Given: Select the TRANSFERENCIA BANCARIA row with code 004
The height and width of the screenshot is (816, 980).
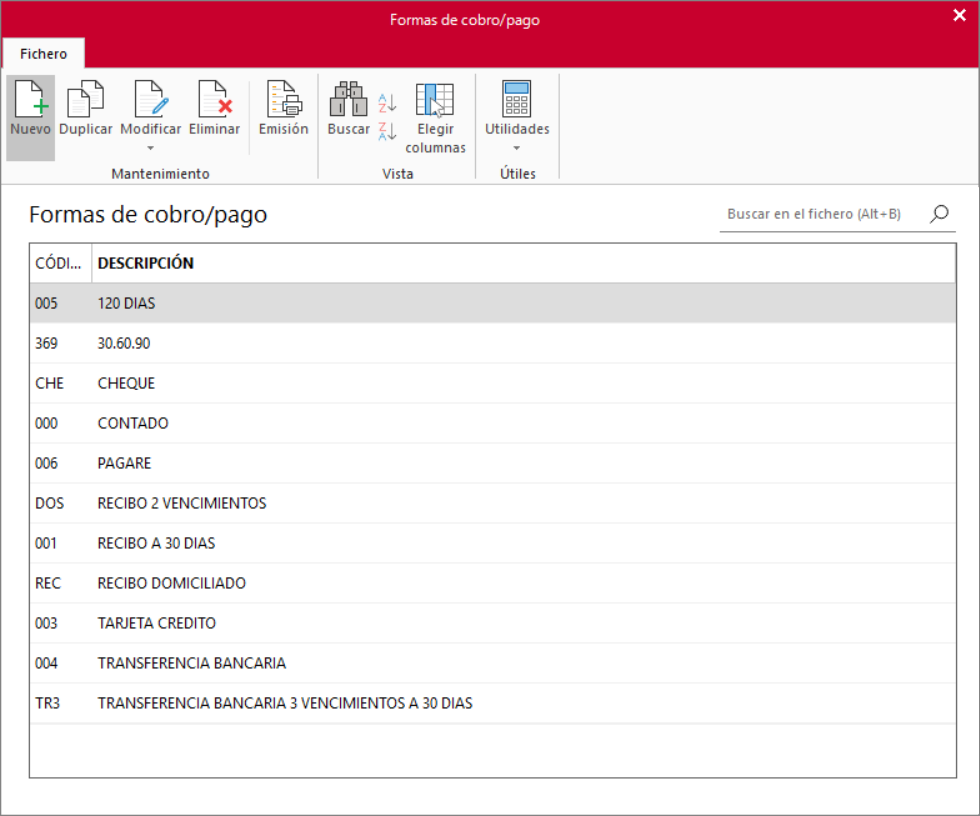Looking at the screenshot, I should tap(492, 663).
